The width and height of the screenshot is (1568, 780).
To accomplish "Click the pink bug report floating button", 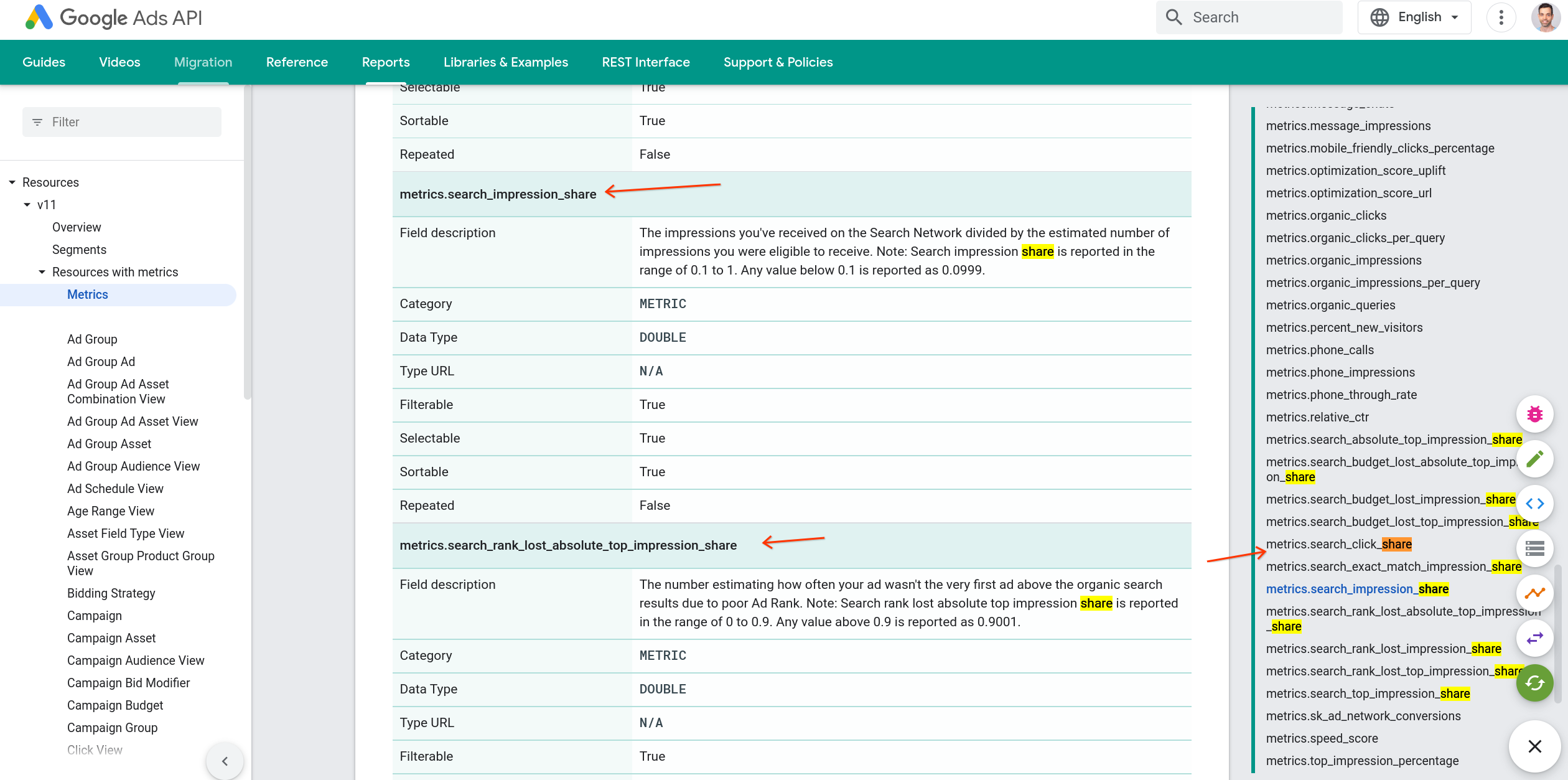I will [1534, 414].
